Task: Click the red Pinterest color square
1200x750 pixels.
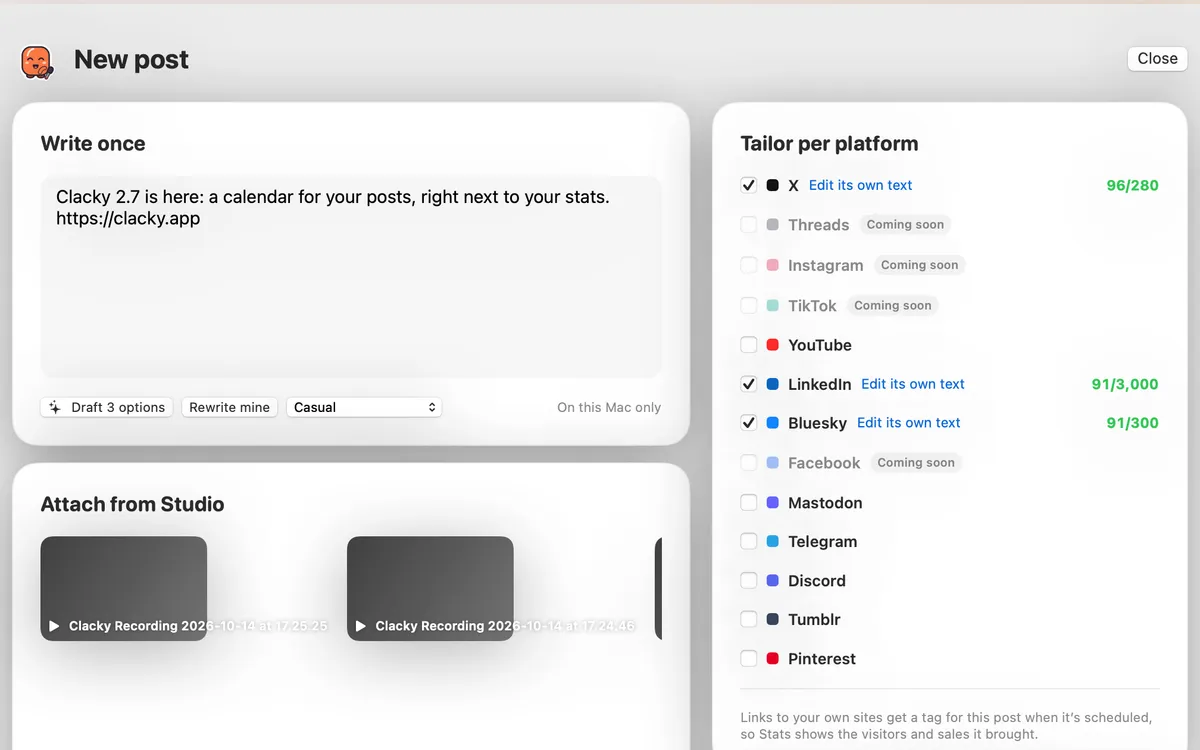Action: click(x=773, y=659)
